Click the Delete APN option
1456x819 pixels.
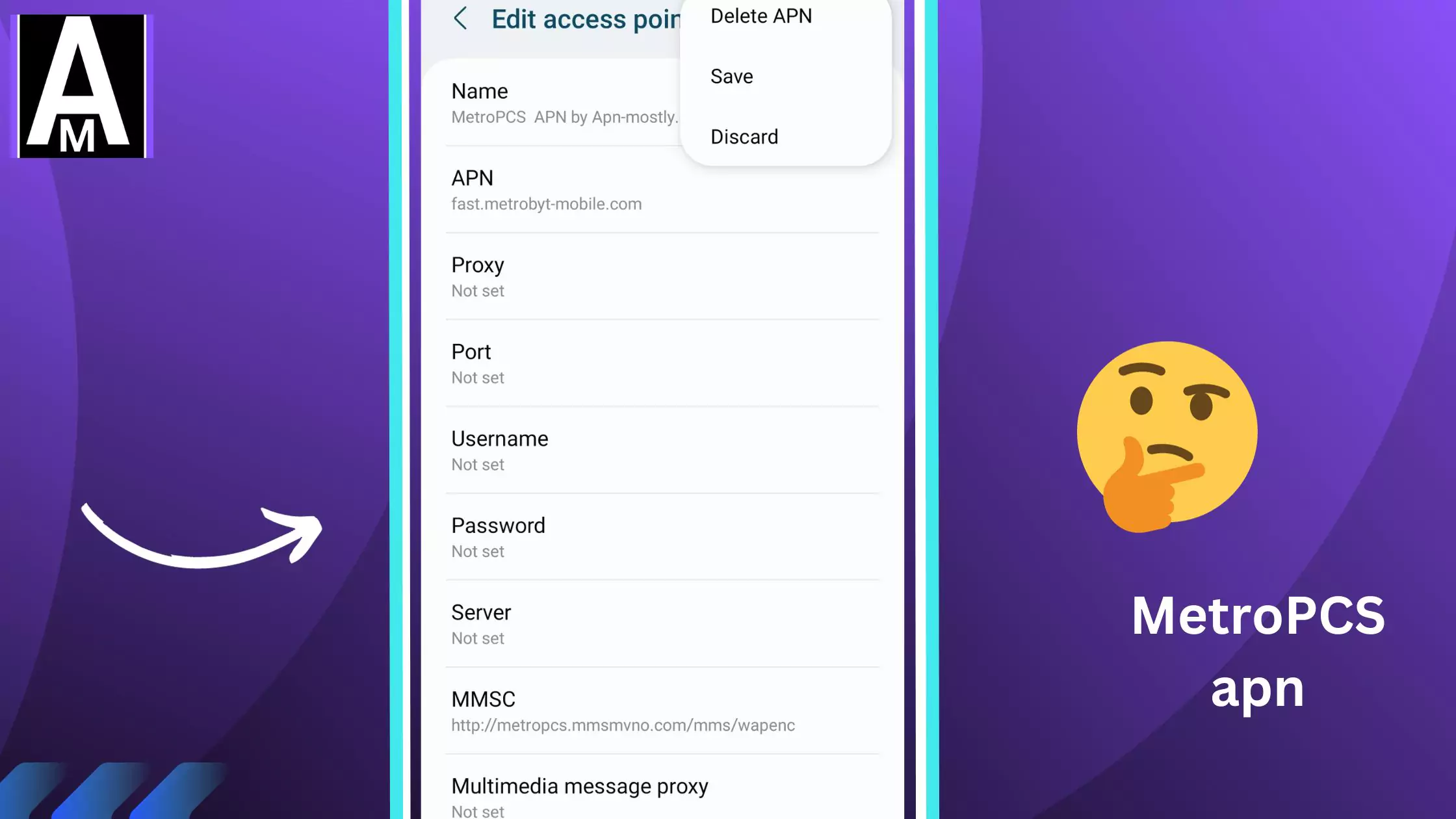pyautogui.click(x=762, y=15)
